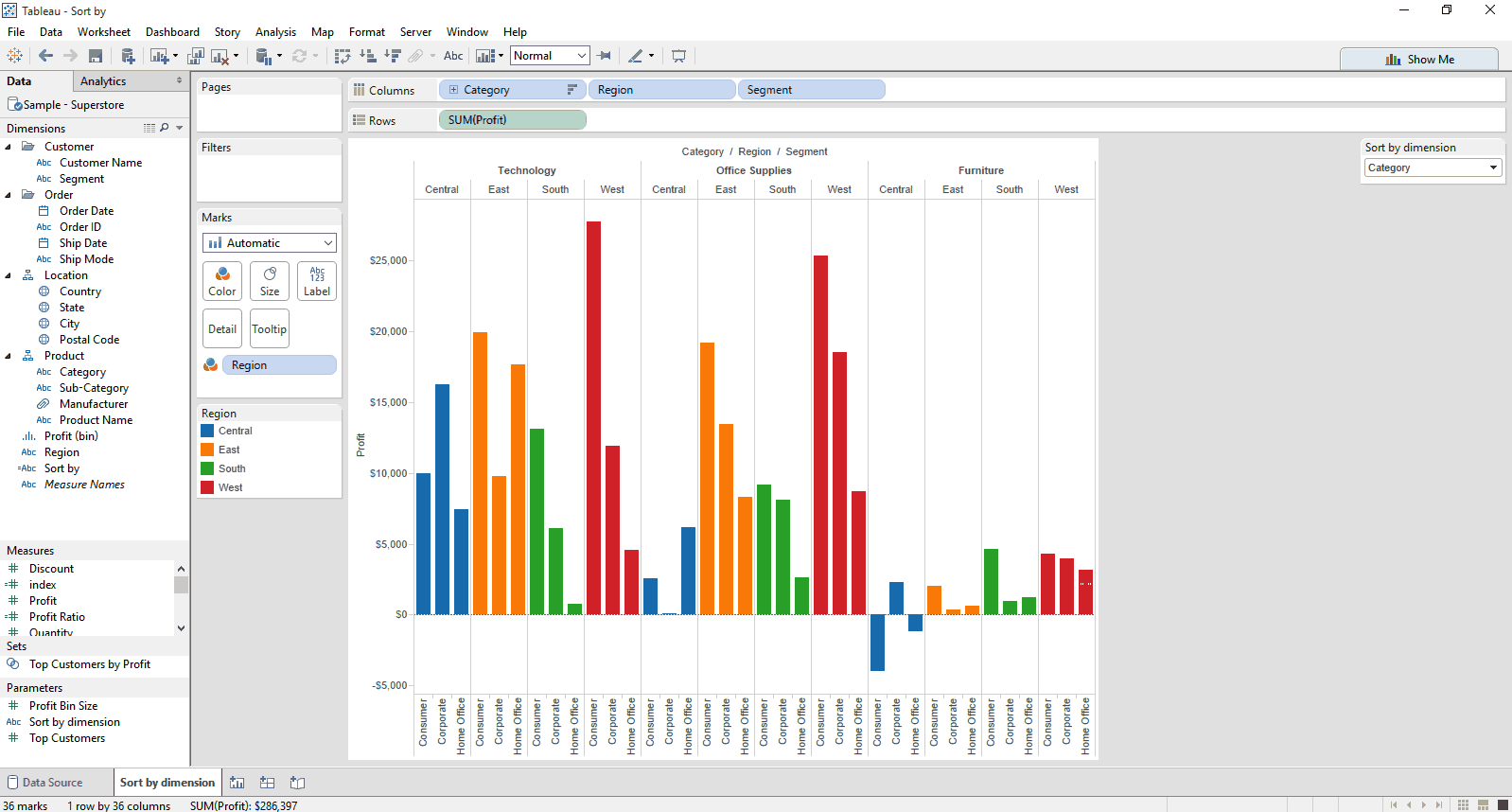Toggle the Fix Axes pin button
This screenshot has width=1512, height=812.
pos(605,56)
